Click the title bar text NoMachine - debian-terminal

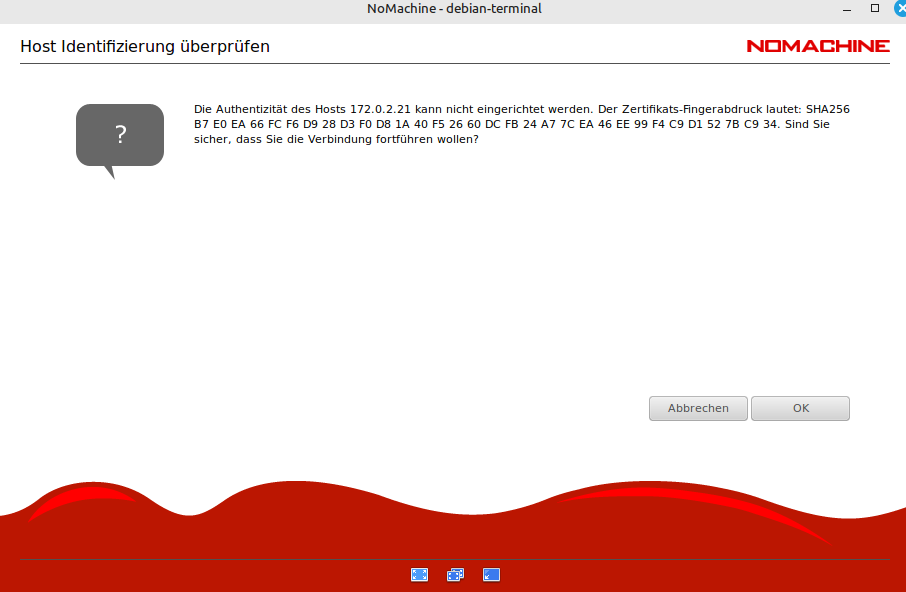click(453, 9)
